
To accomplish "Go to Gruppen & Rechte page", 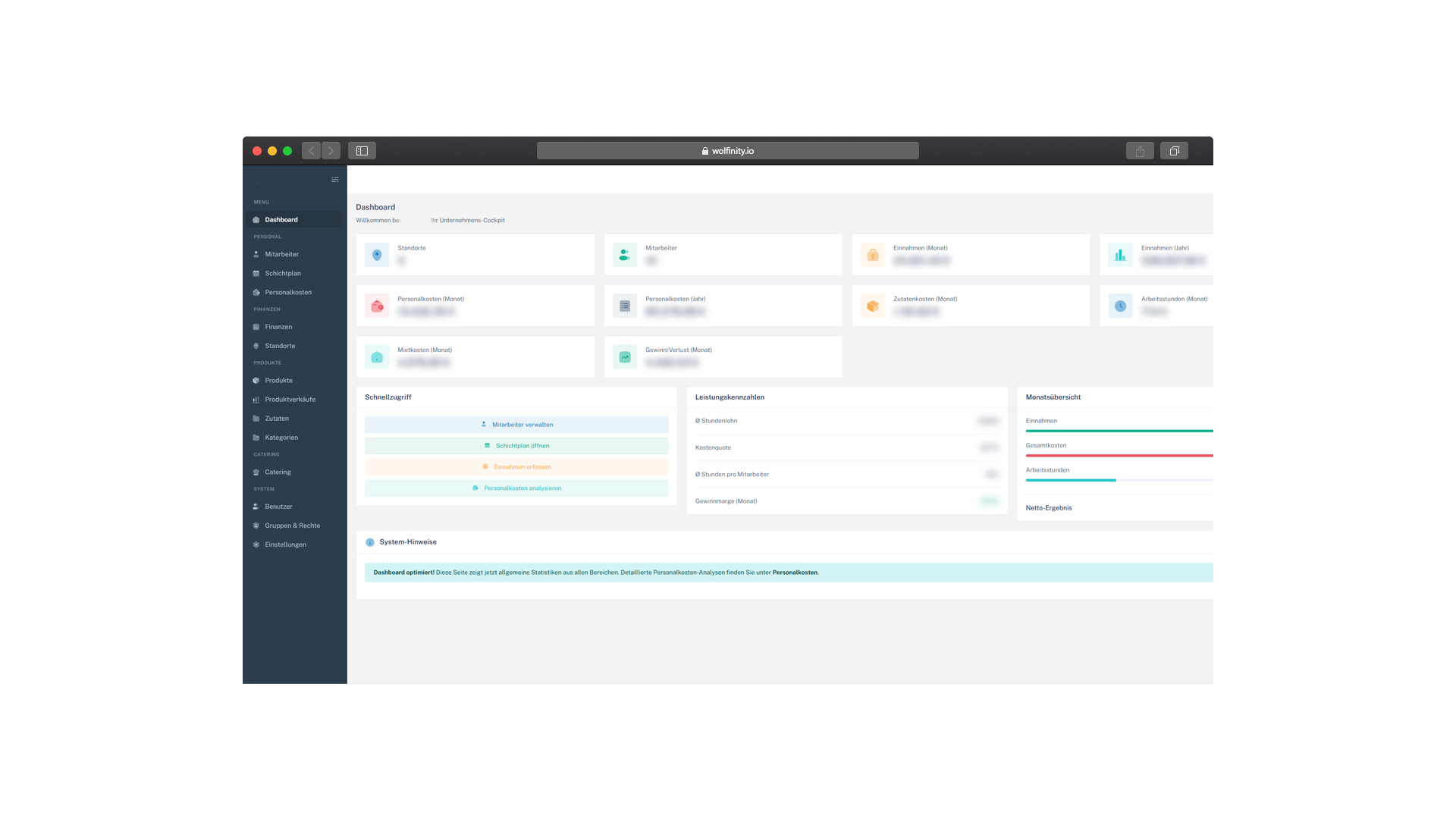I will [292, 526].
